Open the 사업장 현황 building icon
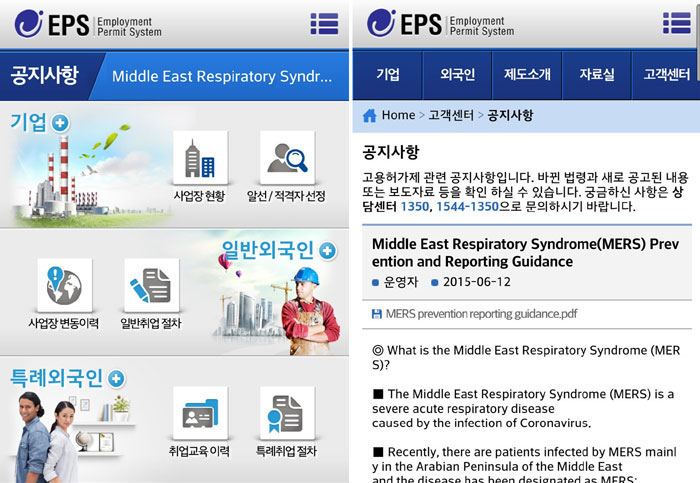 pos(199,158)
